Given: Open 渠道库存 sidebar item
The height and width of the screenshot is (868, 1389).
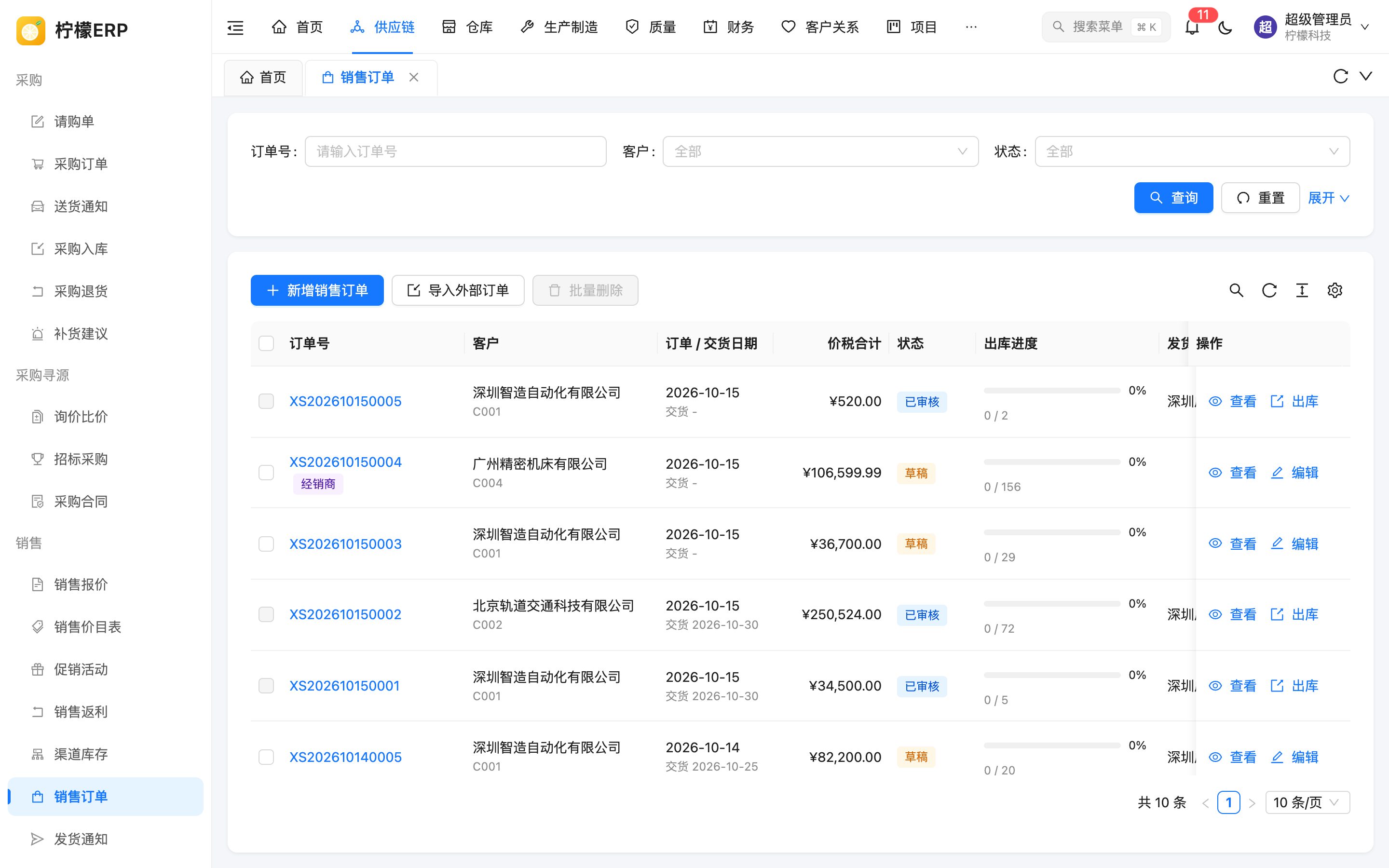Looking at the screenshot, I should coord(106,754).
